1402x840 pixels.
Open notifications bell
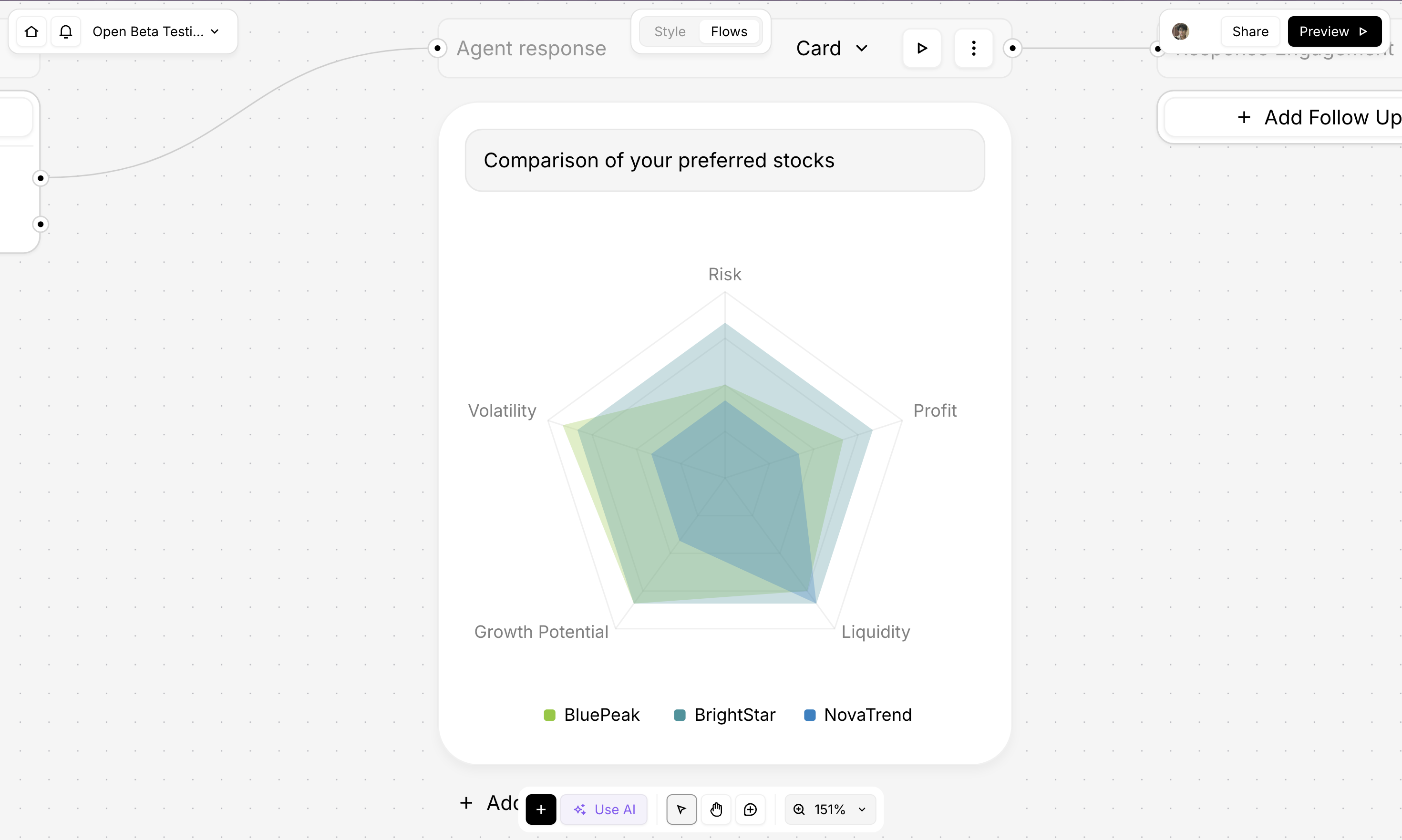[x=66, y=31]
